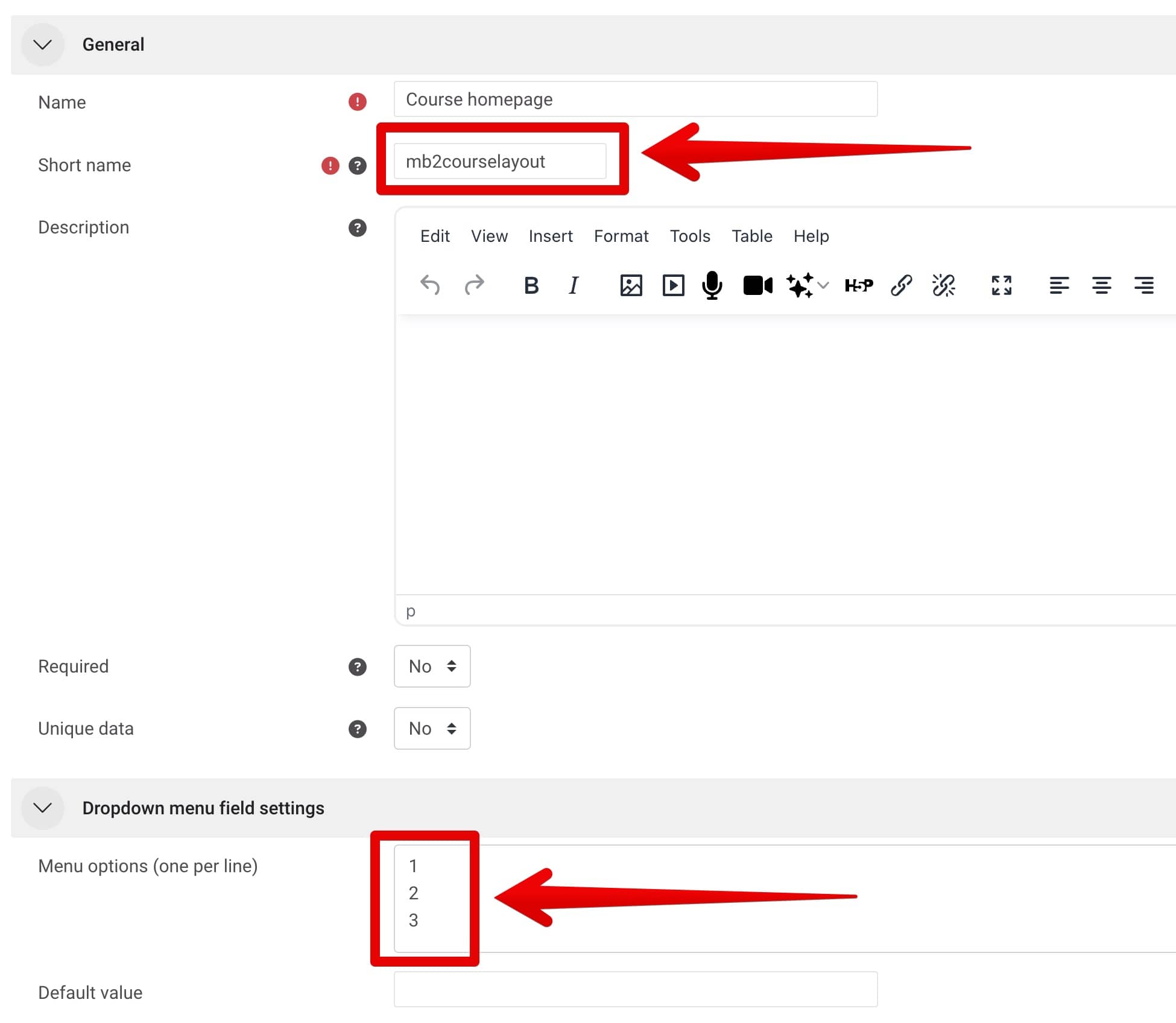Click the required-field warning icon next to Name
This screenshot has width=1176, height=1023.
(358, 102)
